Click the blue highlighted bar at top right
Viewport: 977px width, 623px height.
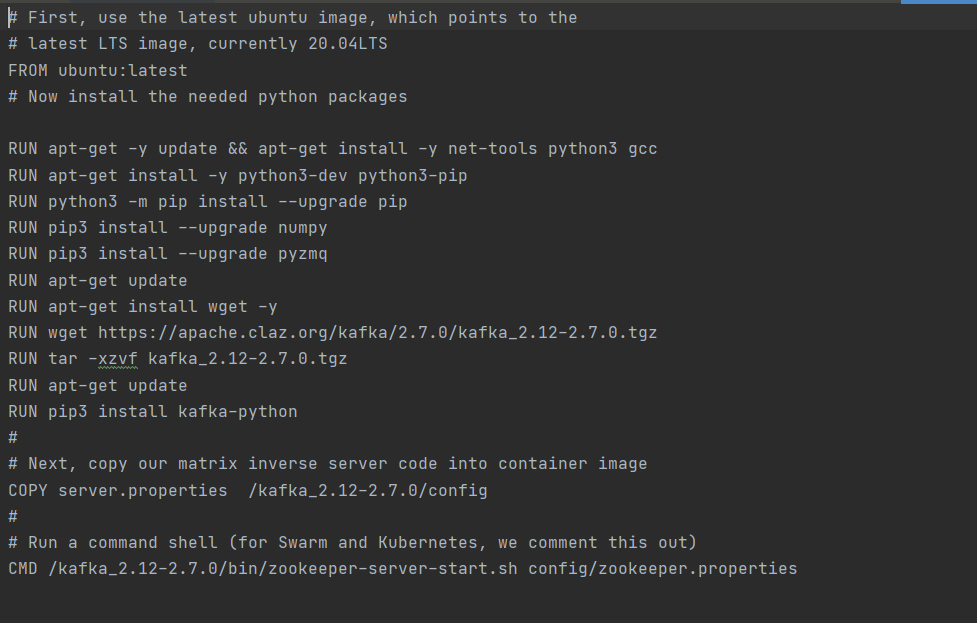coord(938,2)
